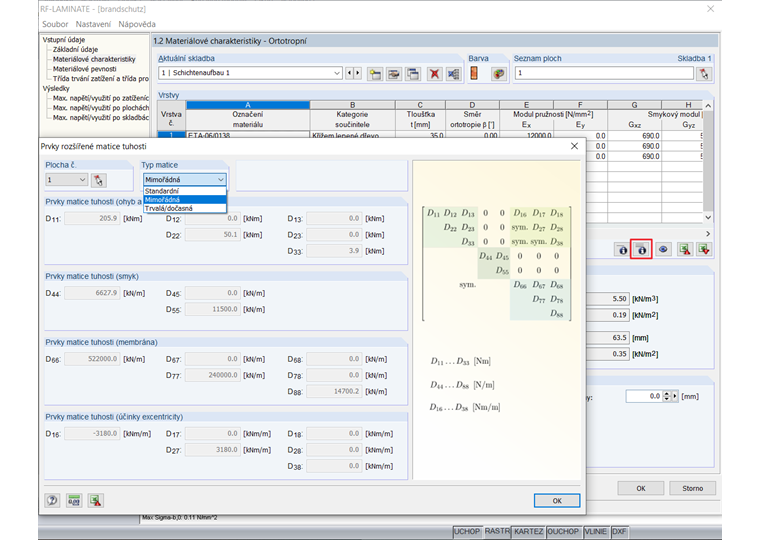760x540 pixels.
Task: Click the Seznam ploch input field
Action: pyautogui.click(x=604, y=73)
